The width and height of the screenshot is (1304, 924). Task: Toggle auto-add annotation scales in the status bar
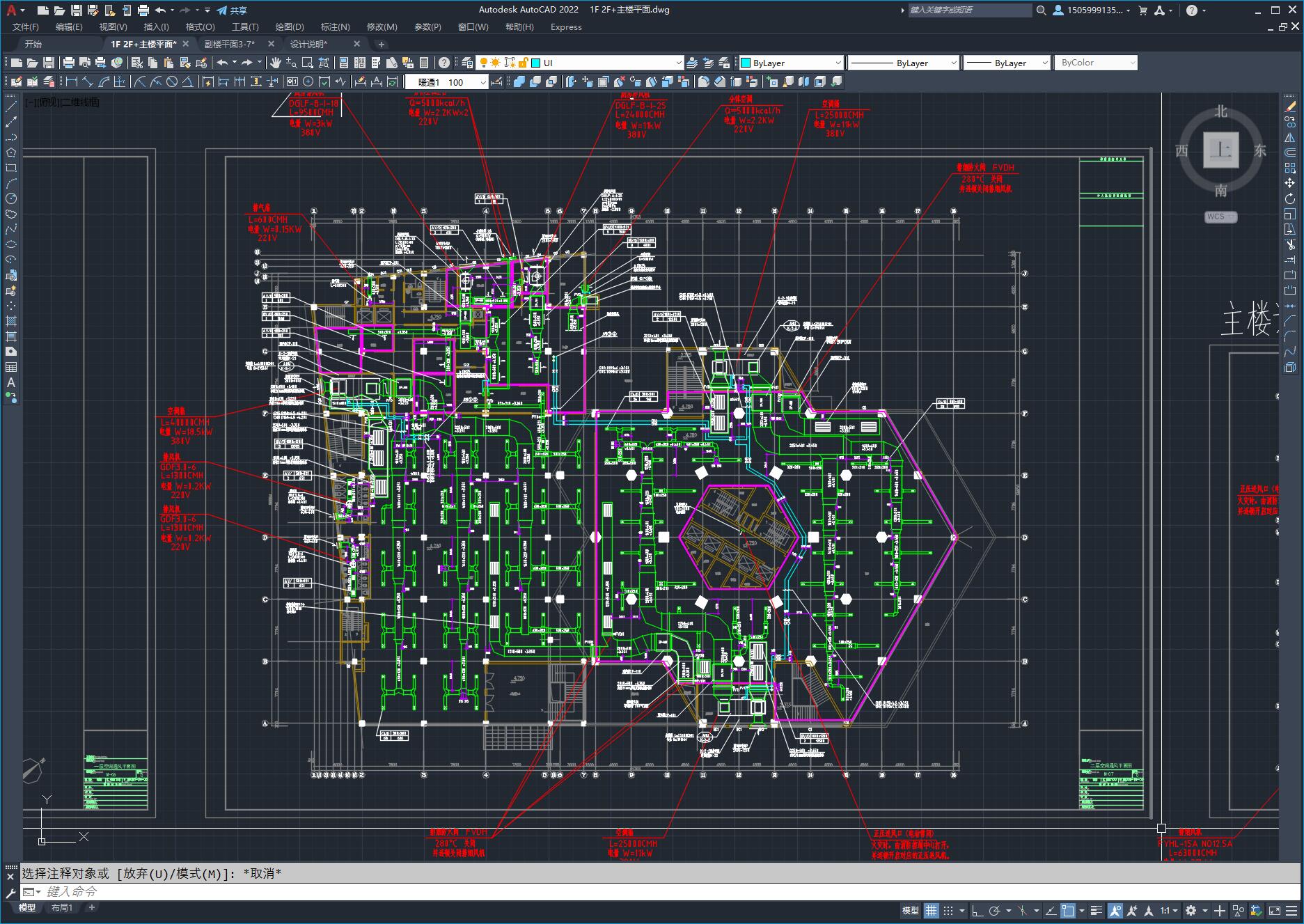coord(1132,910)
